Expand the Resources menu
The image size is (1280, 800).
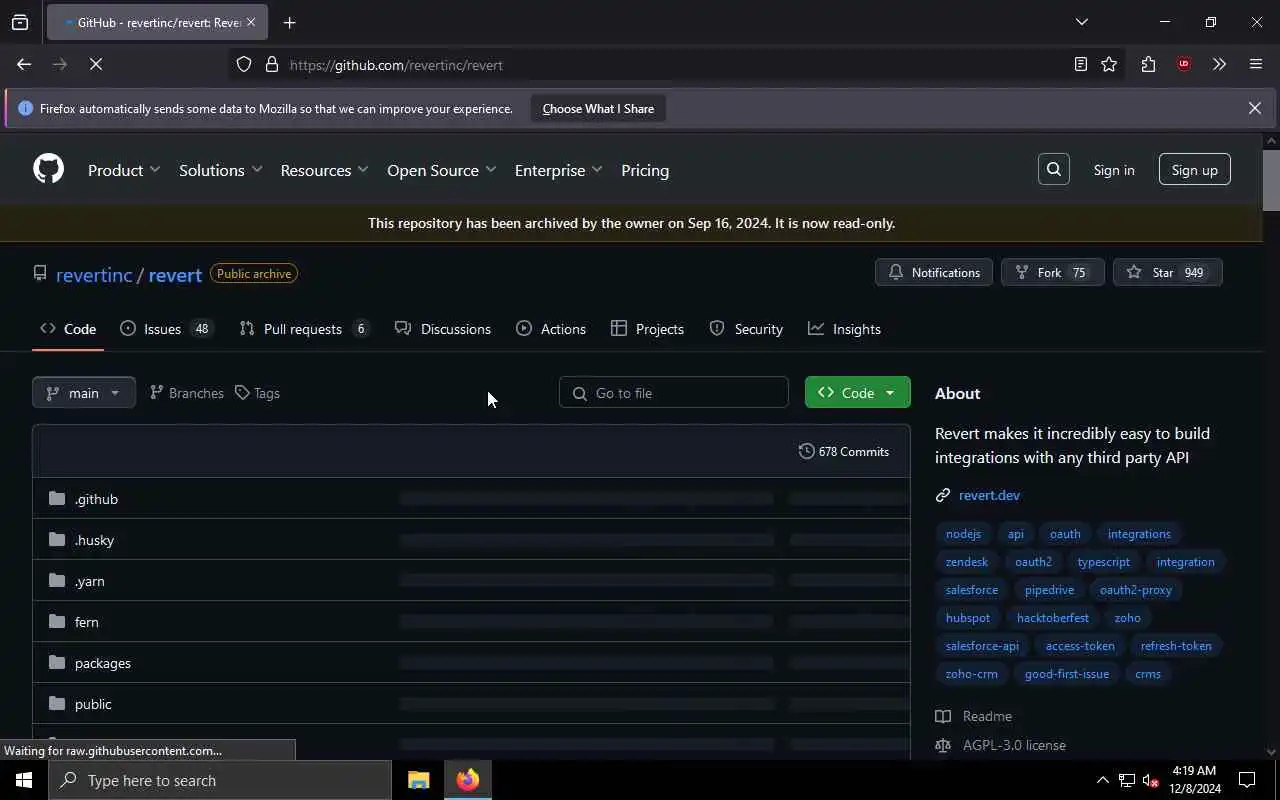pyautogui.click(x=324, y=170)
